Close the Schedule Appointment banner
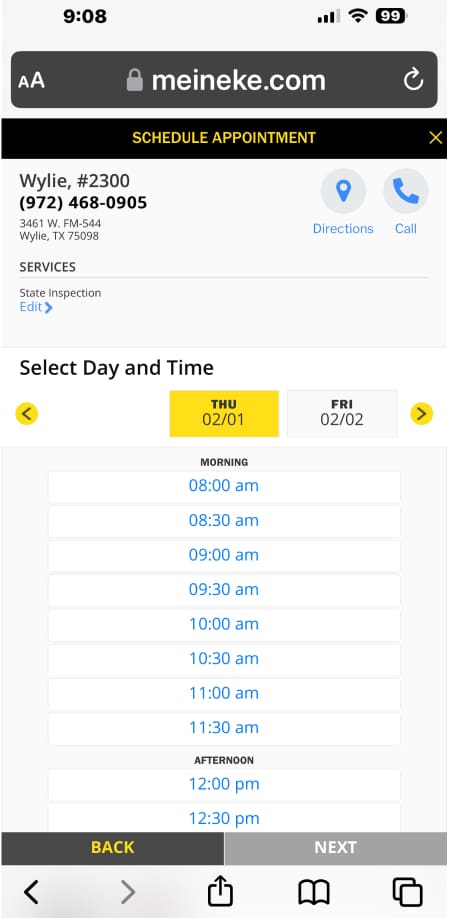This screenshot has width=450, height=918. pos(435,138)
